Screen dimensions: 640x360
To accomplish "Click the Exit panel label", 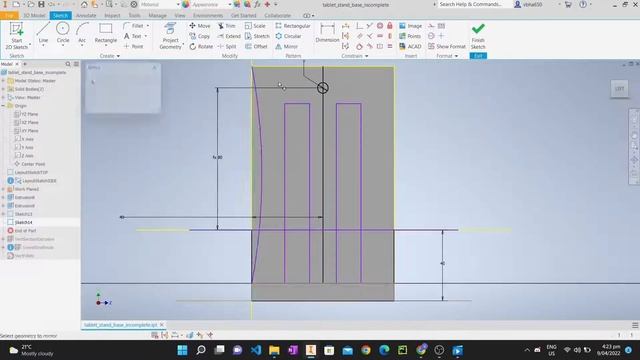I will point(478,56).
